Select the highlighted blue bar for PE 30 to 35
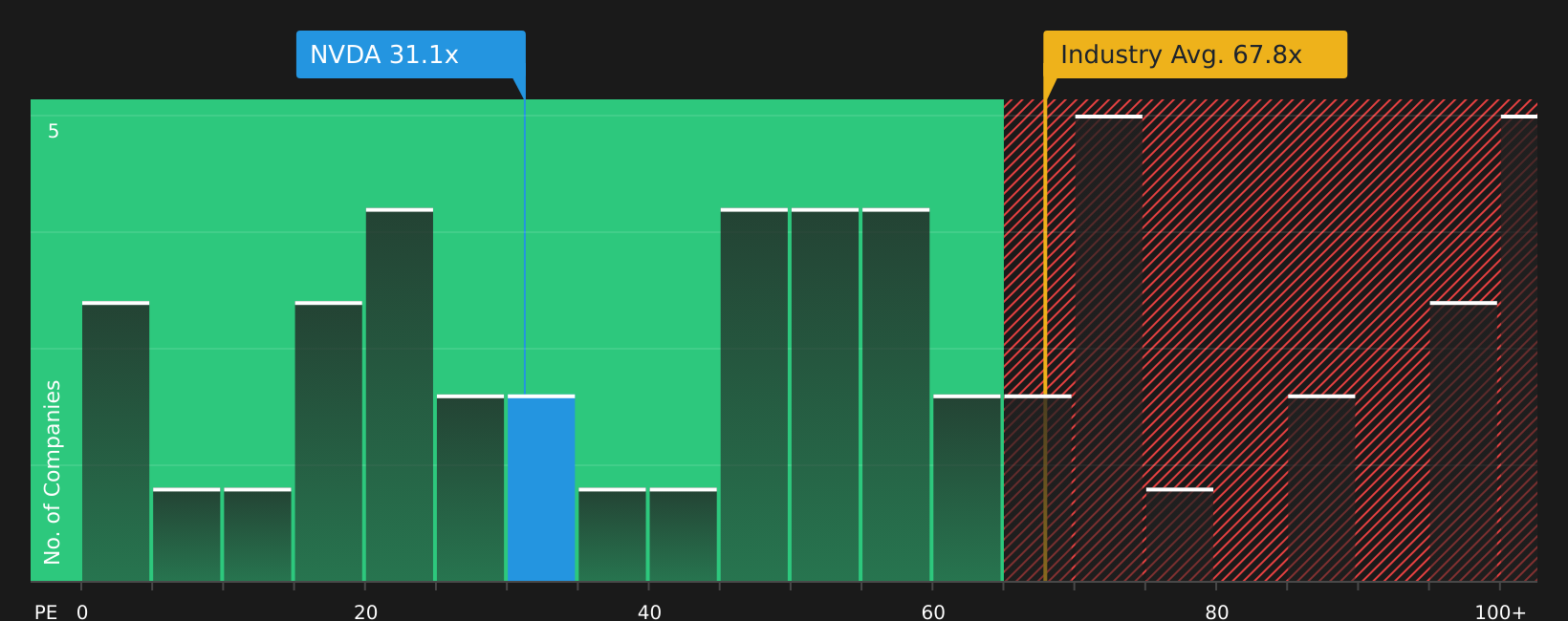The image size is (1568, 621). (x=541, y=488)
